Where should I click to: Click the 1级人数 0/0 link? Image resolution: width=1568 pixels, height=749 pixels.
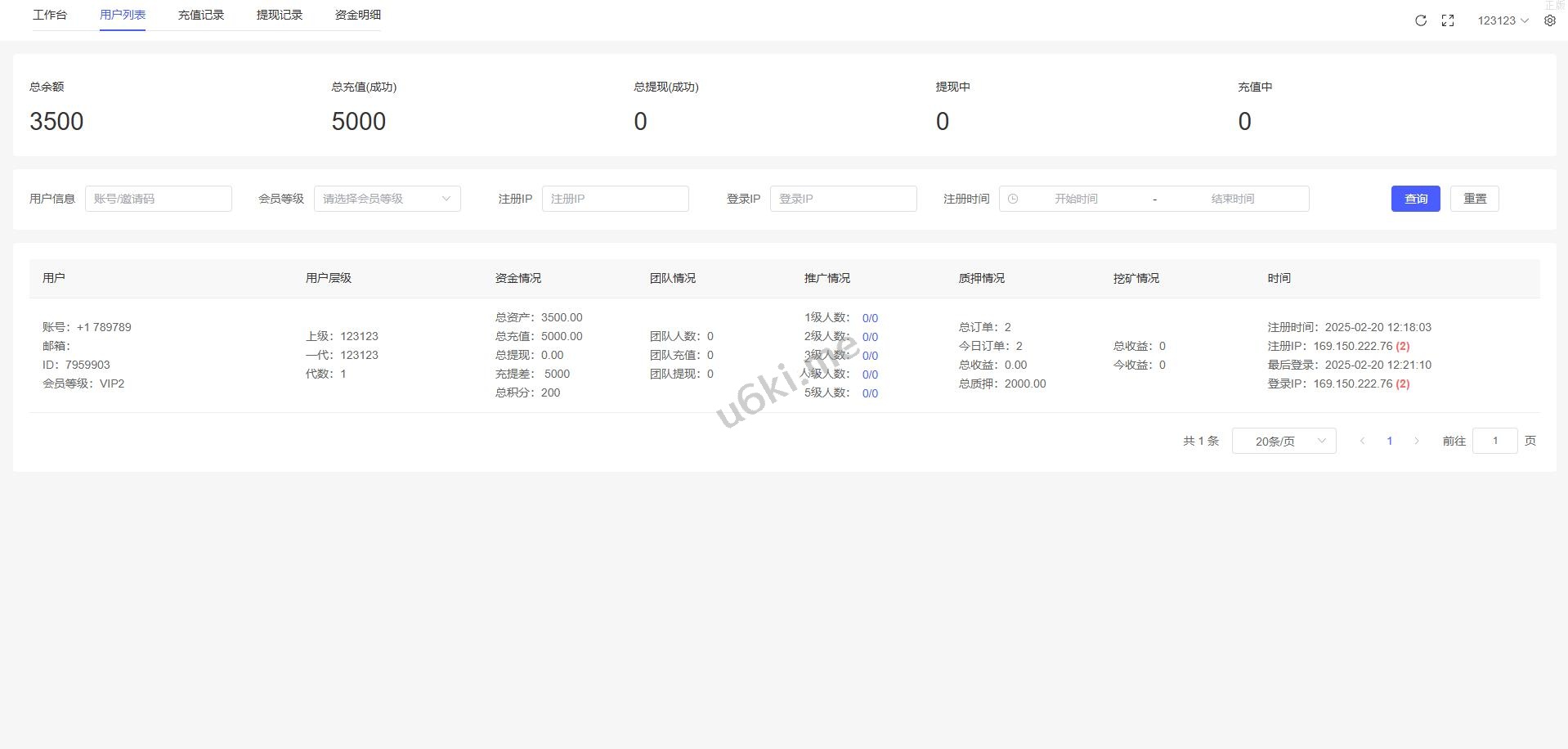pyautogui.click(x=870, y=318)
